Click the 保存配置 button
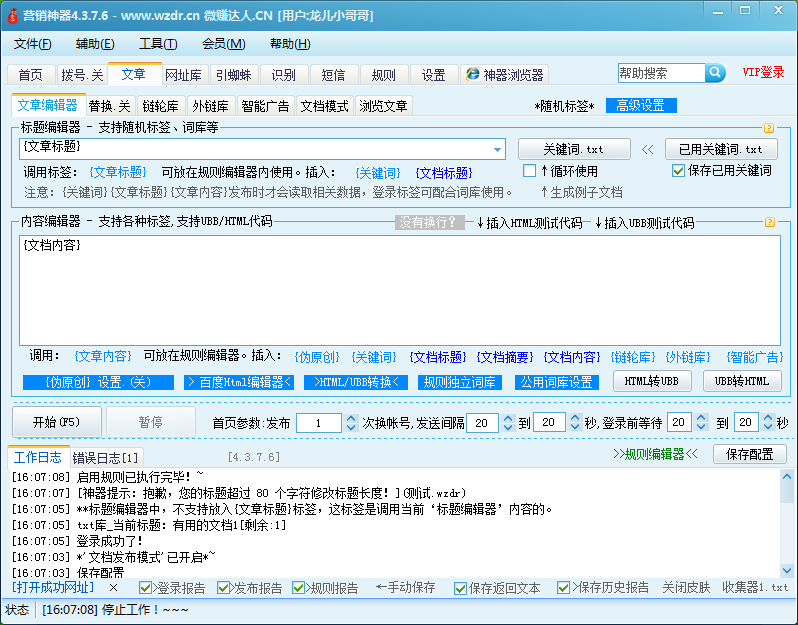 coord(749,454)
